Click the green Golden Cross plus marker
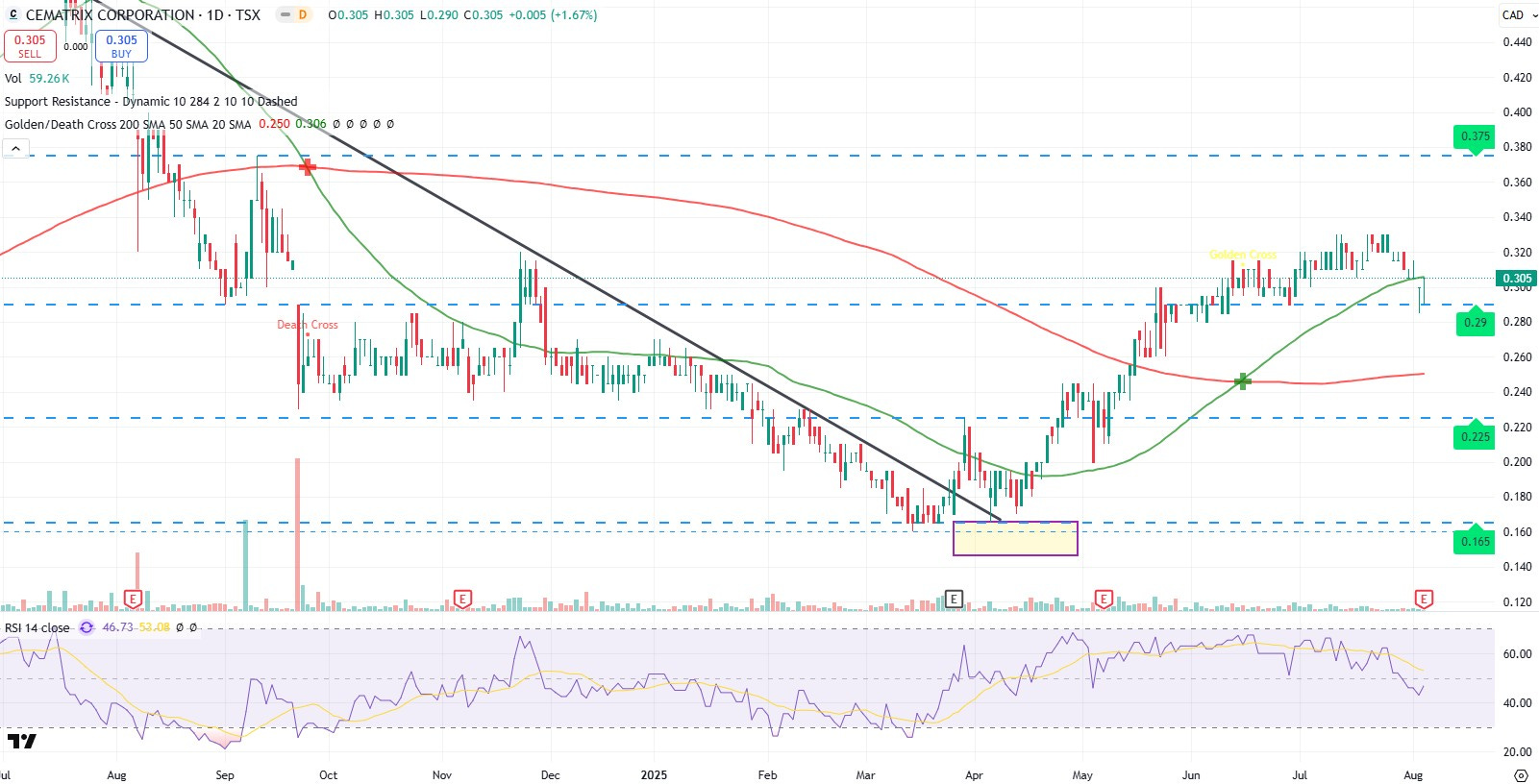Screen dimensions: 1539x784 [x=1243, y=381]
